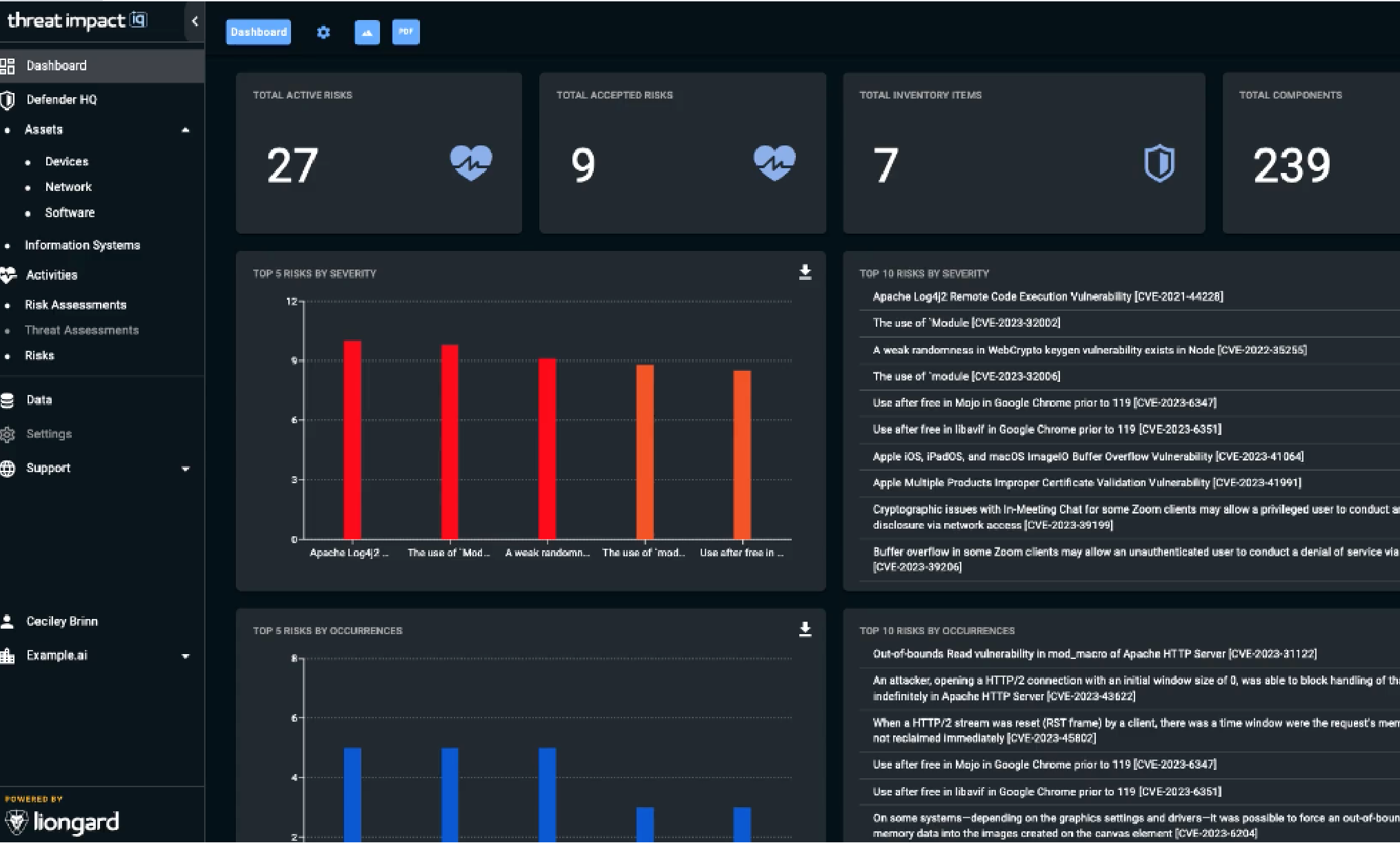Open the CVE-2023-32002 Module risk entry
Viewport: 1400px width, 843px height.
pyautogui.click(x=966, y=323)
